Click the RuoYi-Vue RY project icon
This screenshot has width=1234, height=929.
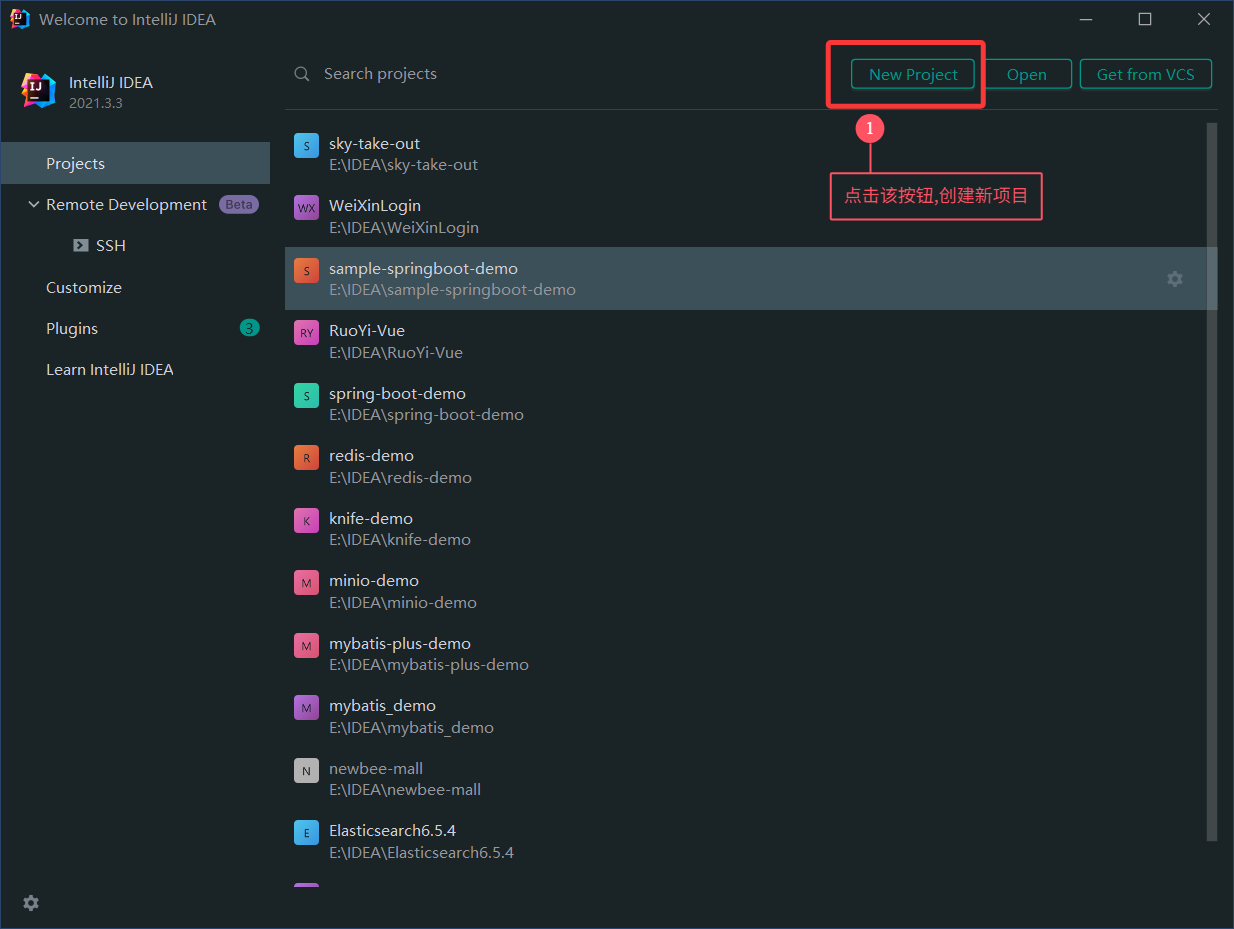306,333
